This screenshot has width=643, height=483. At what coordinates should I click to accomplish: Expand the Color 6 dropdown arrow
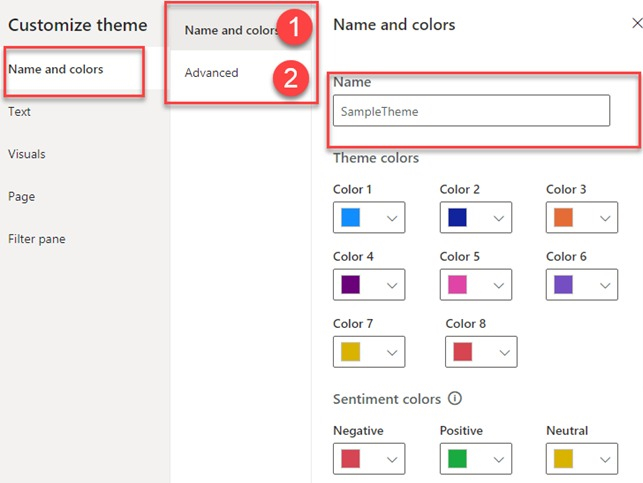click(605, 285)
